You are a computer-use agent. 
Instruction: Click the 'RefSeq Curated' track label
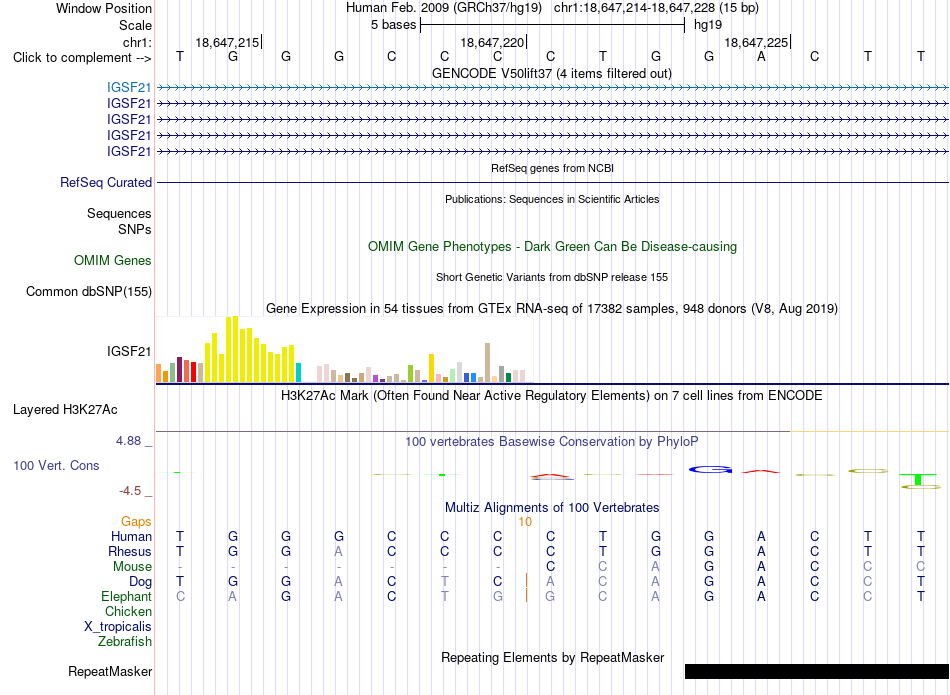pos(106,182)
